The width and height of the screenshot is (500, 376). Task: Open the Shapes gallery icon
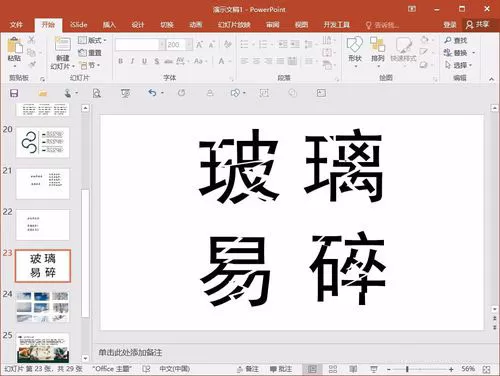354,45
